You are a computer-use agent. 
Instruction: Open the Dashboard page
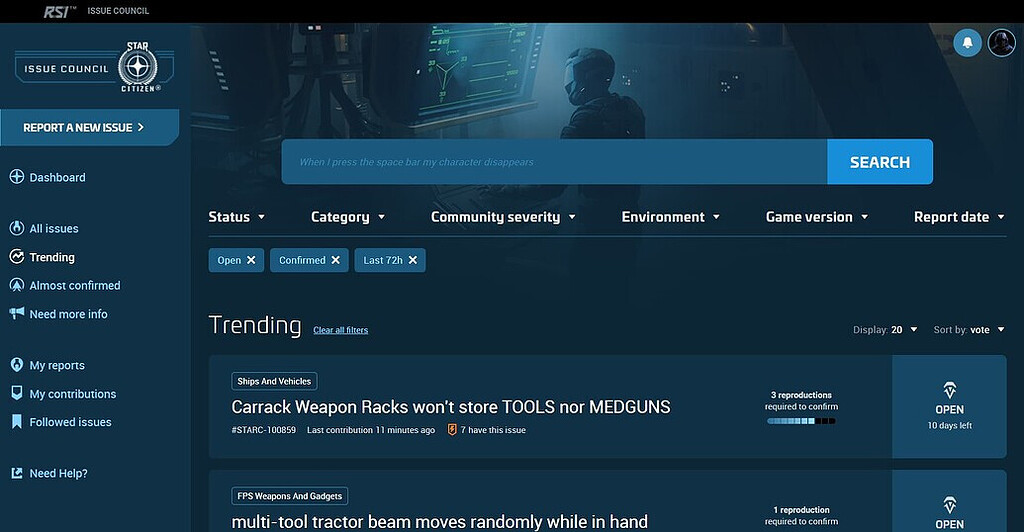pyautogui.click(x=57, y=177)
